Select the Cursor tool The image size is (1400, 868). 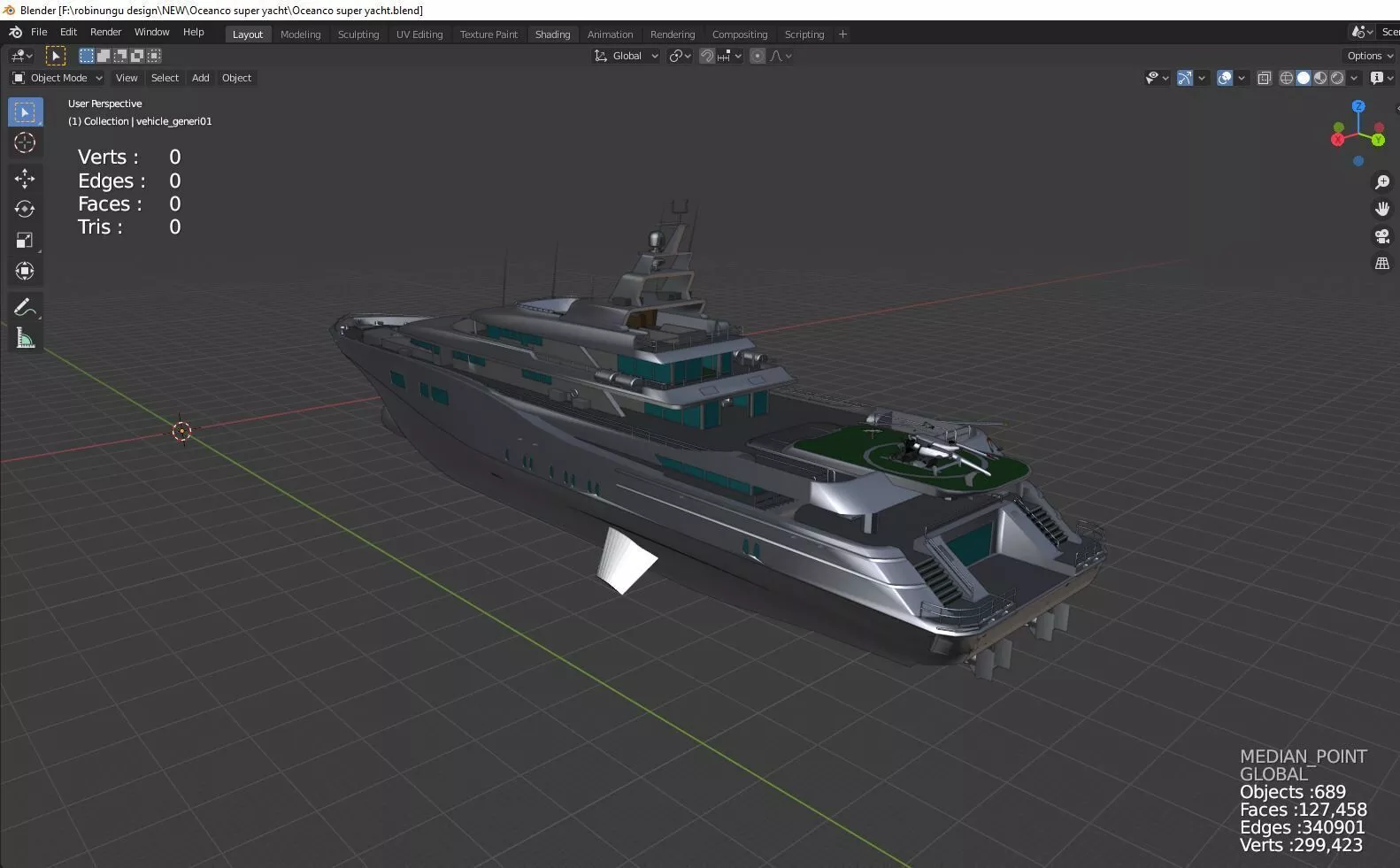click(x=25, y=142)
